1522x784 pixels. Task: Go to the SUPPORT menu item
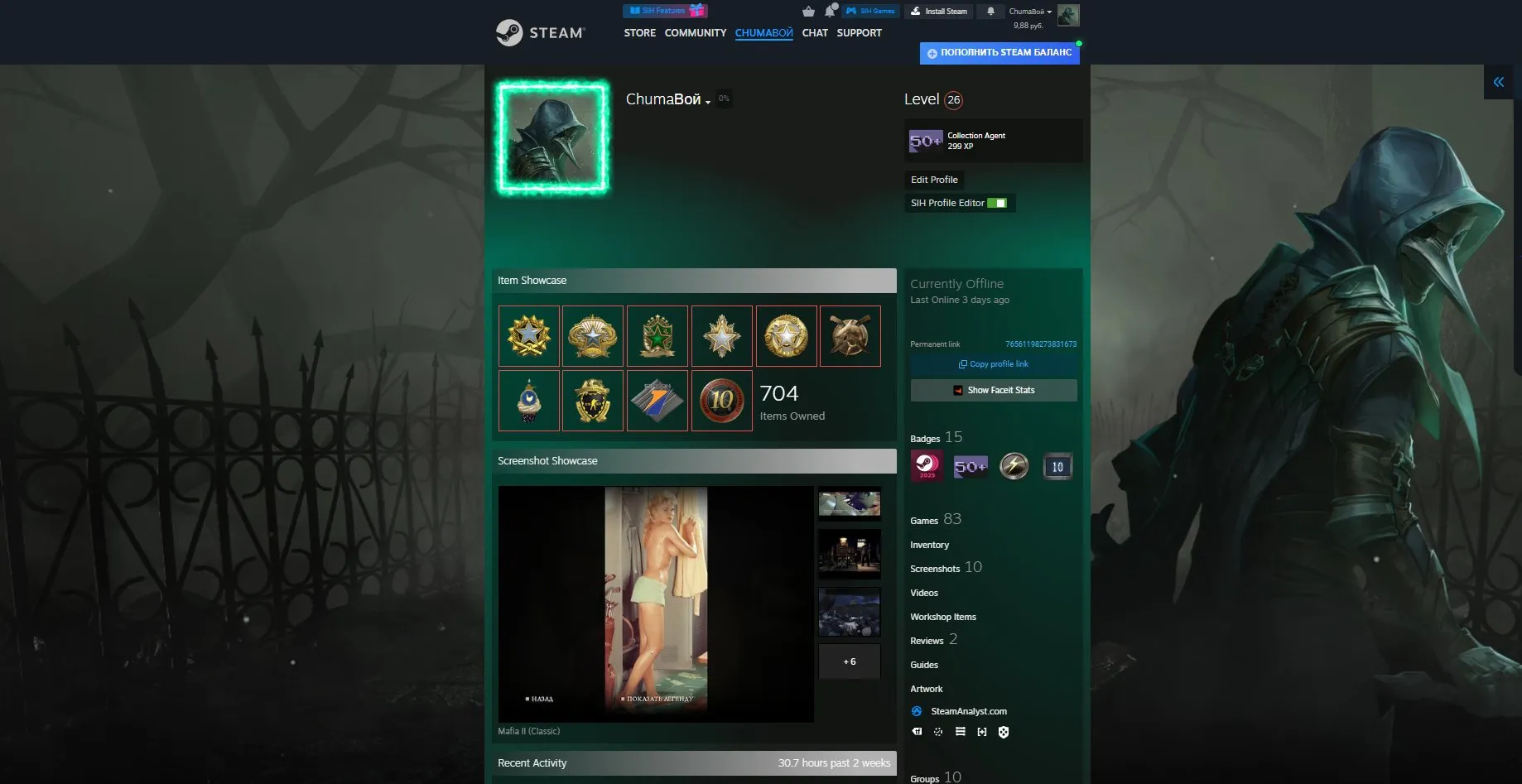tap(859, 33)
